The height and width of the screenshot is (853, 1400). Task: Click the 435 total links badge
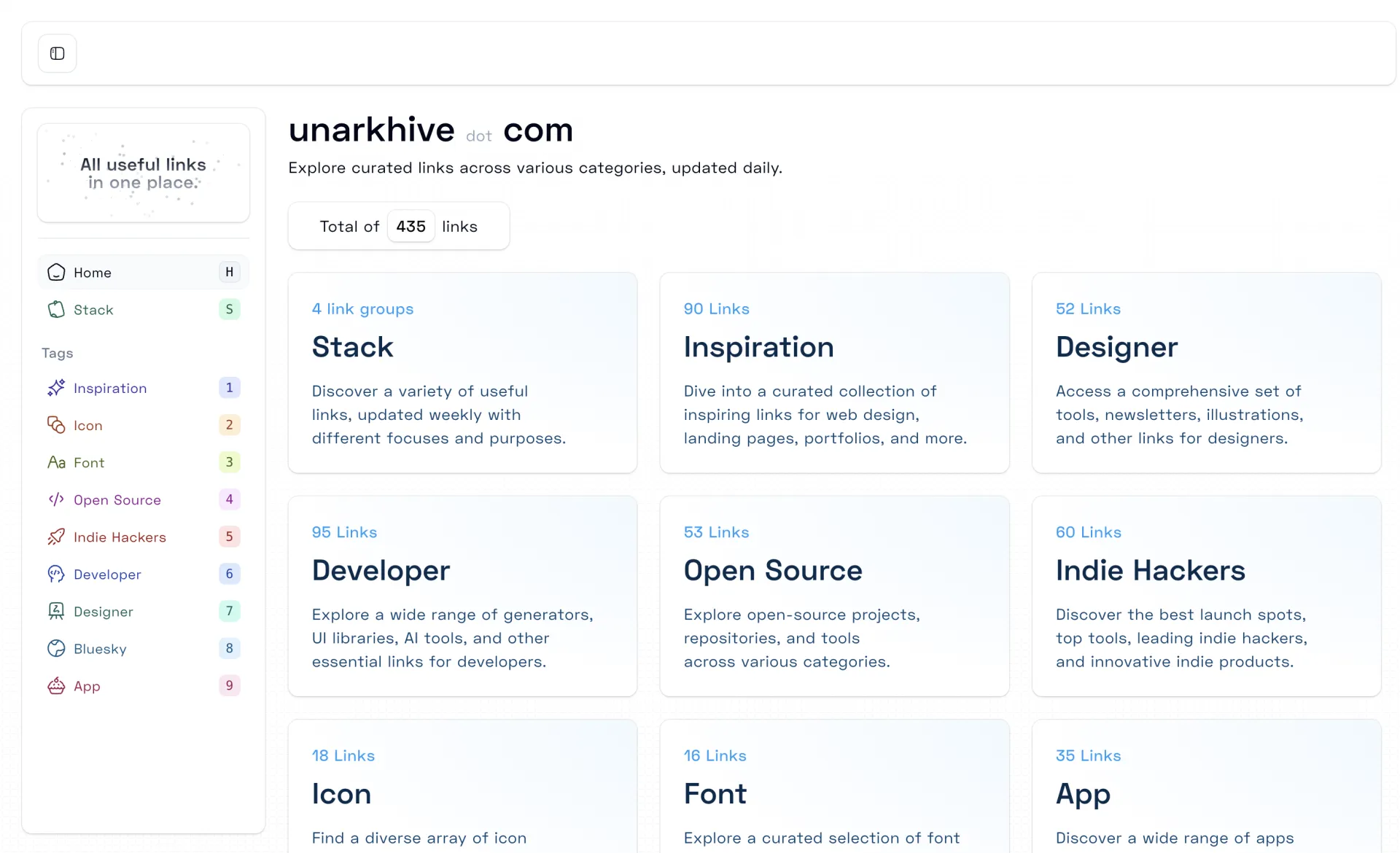tap(411, 227)
